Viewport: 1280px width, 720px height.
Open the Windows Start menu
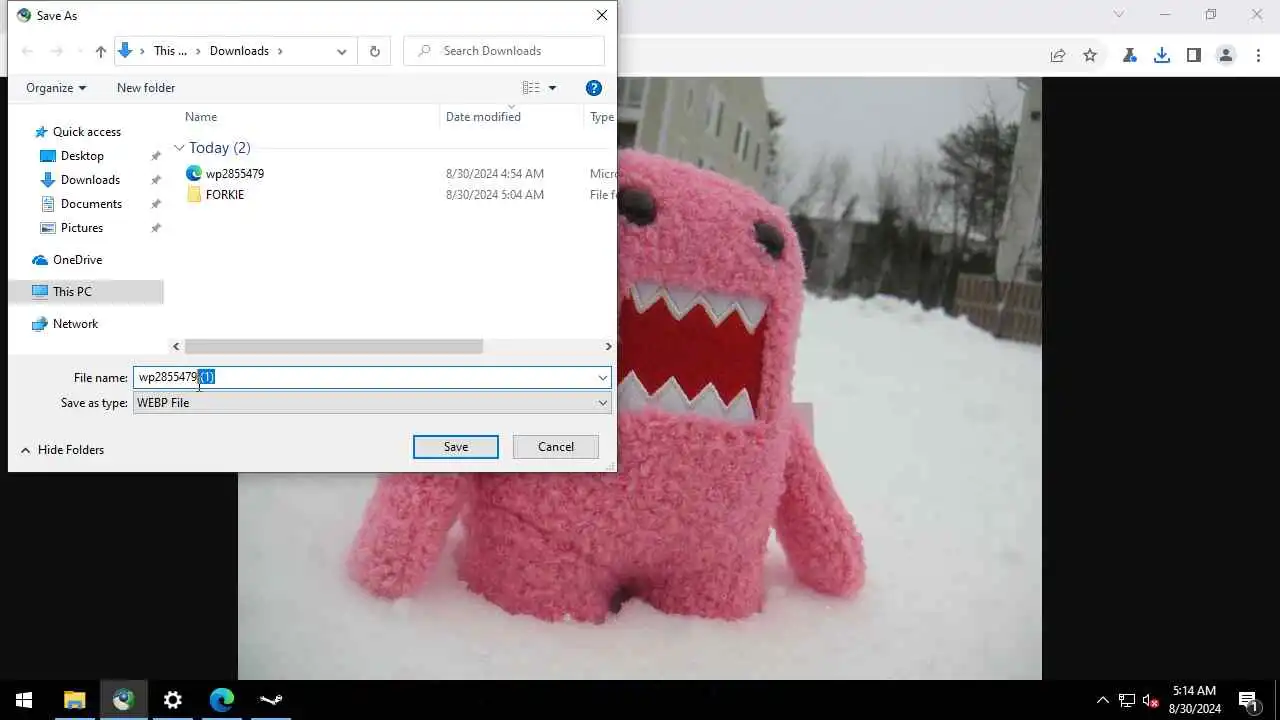(24, 700)
